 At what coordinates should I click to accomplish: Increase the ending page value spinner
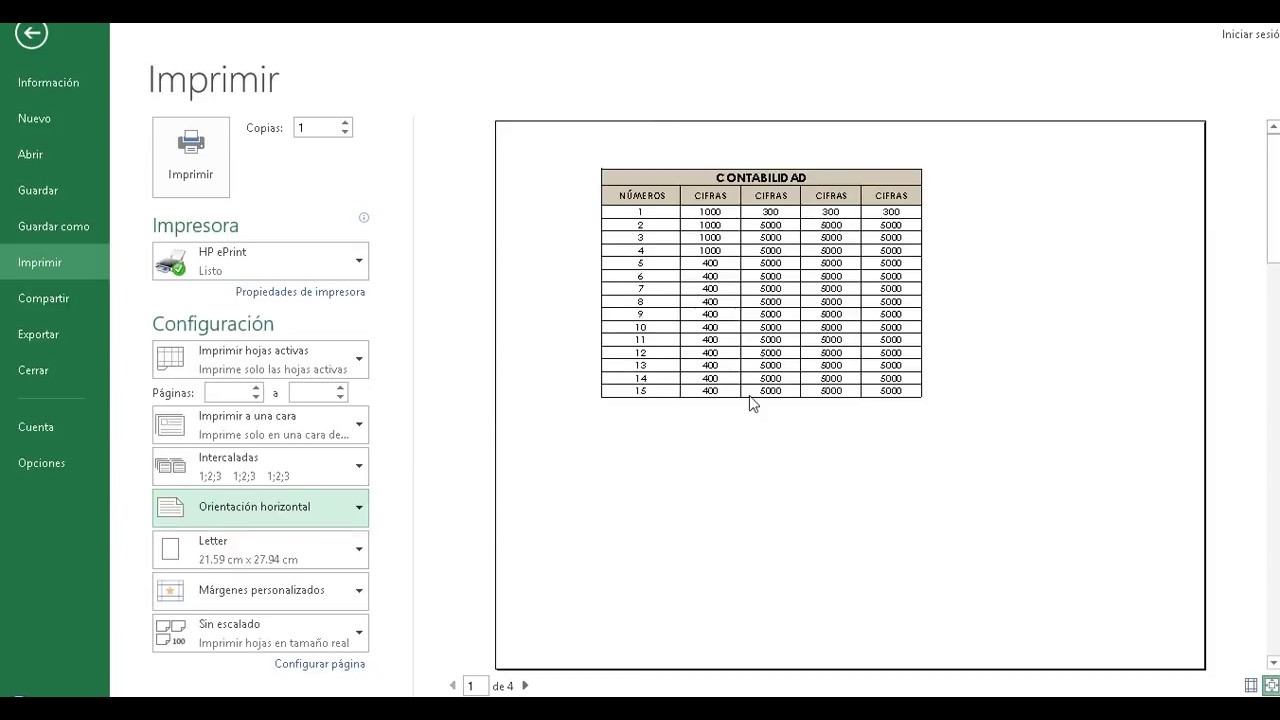click(340, 388)
